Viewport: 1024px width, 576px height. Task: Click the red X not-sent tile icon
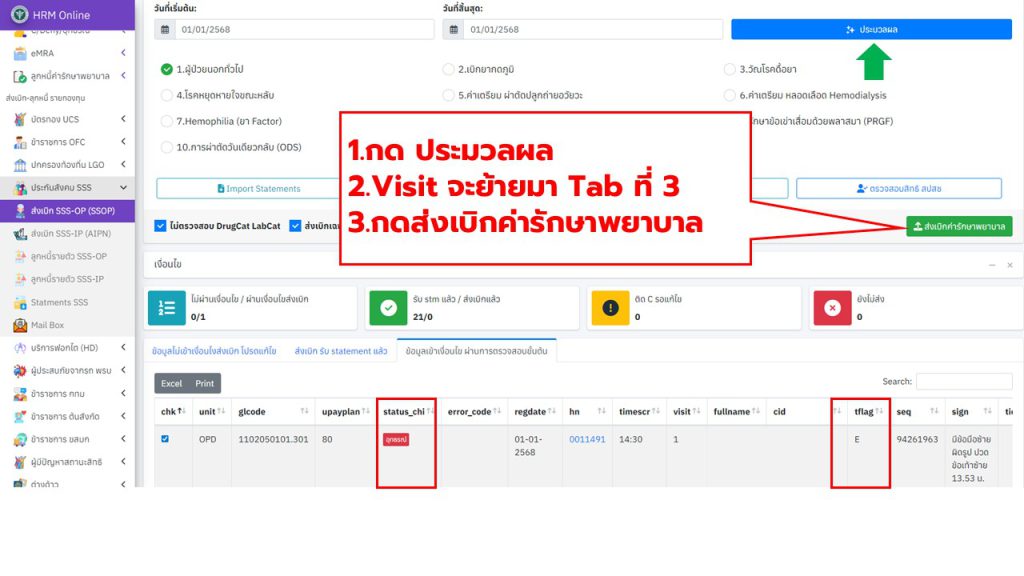point(831,308)
